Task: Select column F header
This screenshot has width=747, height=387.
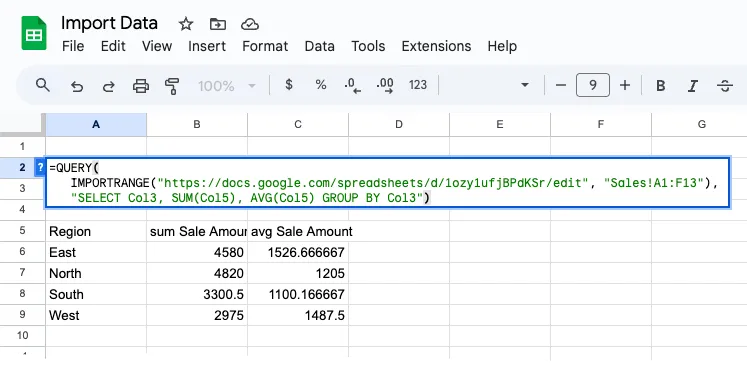Action: 601,124
